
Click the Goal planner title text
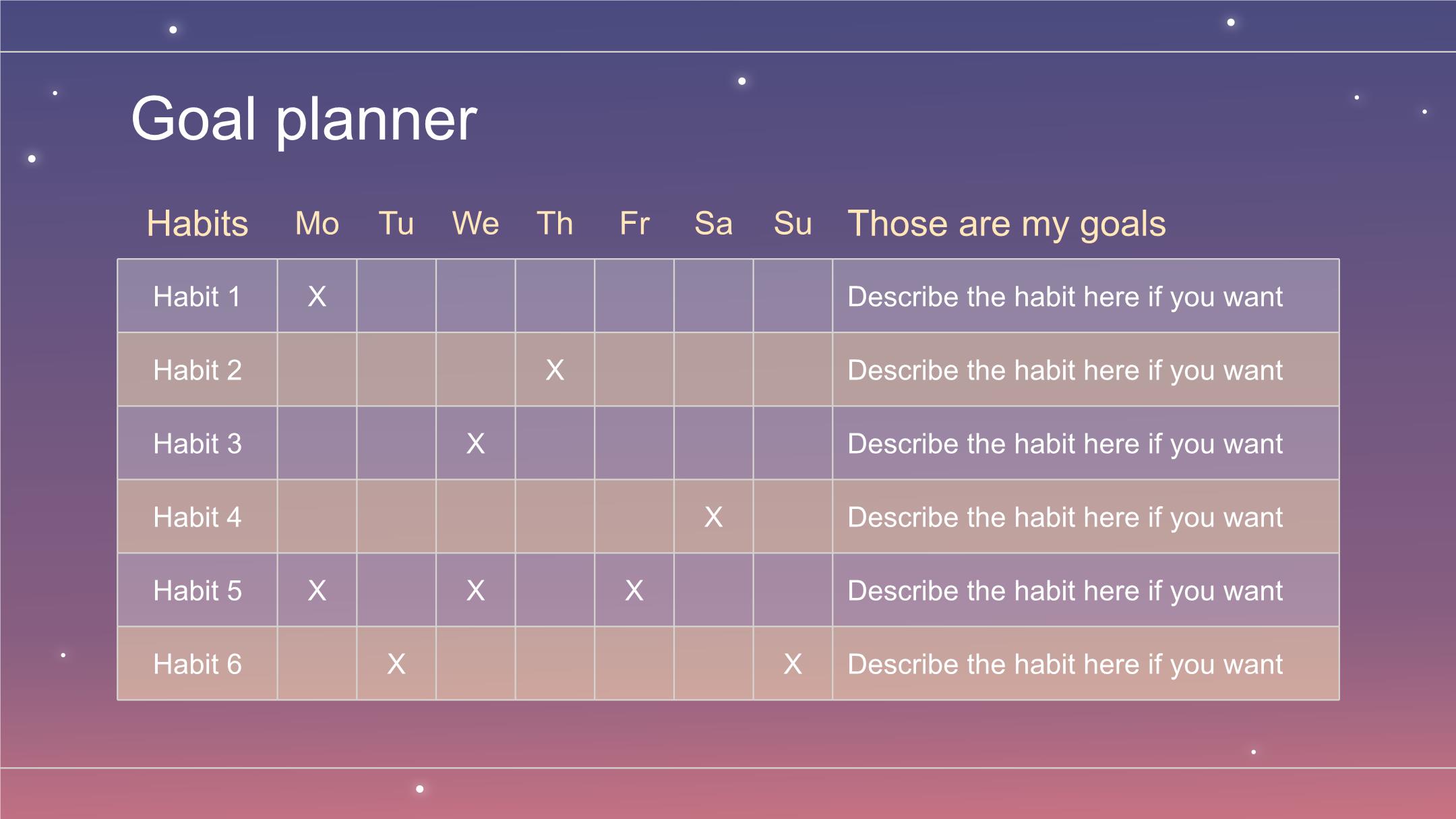click(x=304, y=119)
